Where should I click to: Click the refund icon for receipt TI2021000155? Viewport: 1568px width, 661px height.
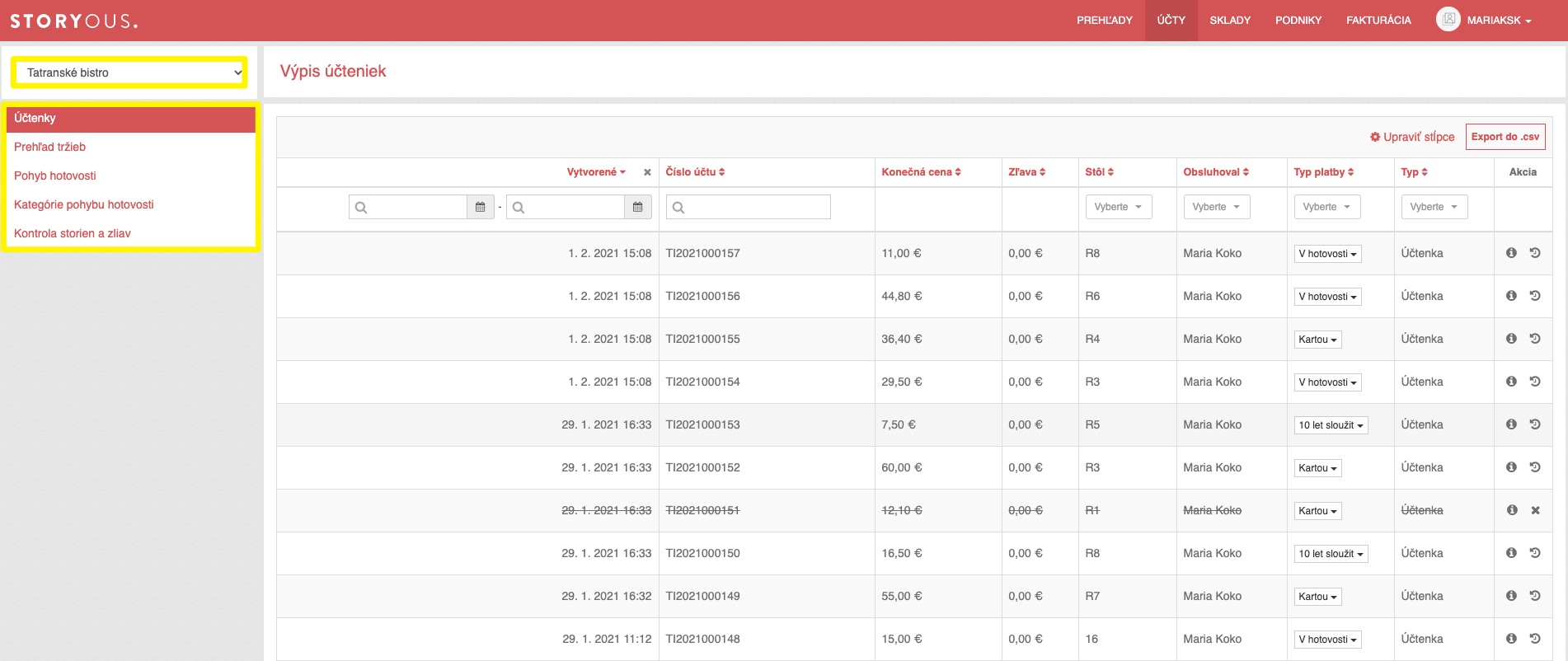coord(1535,339)
